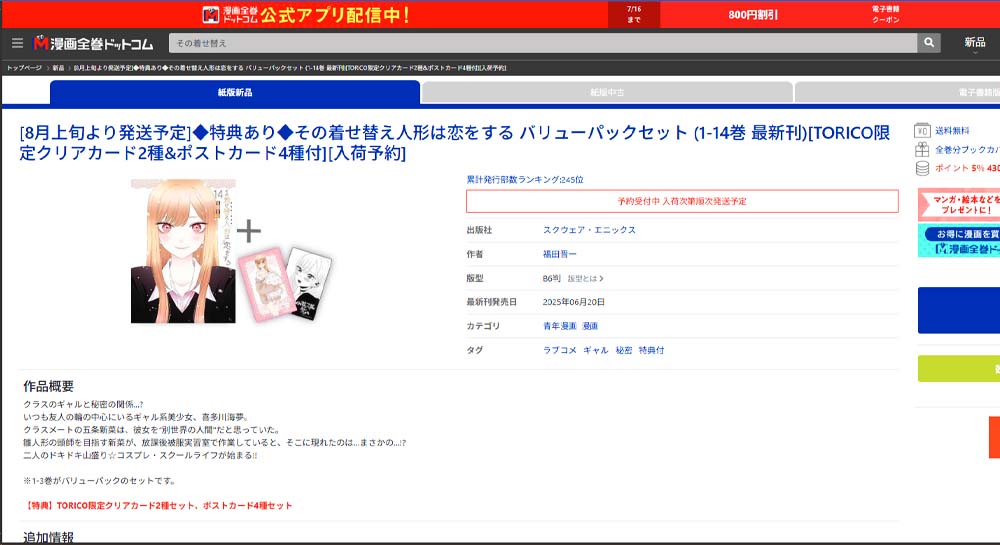Click the monochrome bonus postcard image
1000x545 pixels.
point(309,282)
